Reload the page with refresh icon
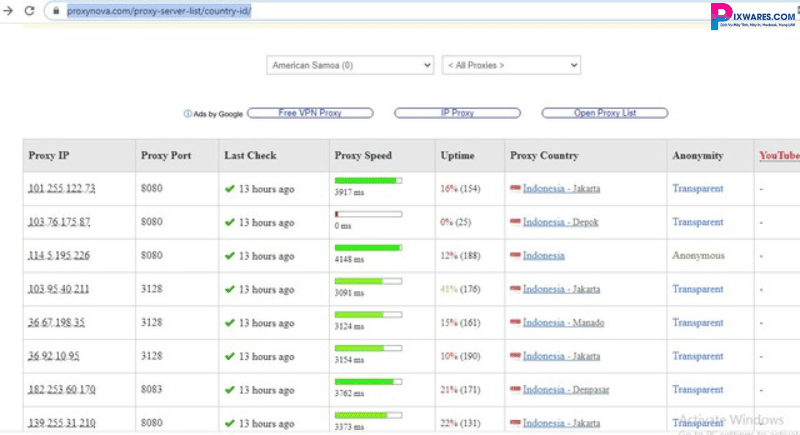Screen dimensions: 800x435 (x=30, y=11)
